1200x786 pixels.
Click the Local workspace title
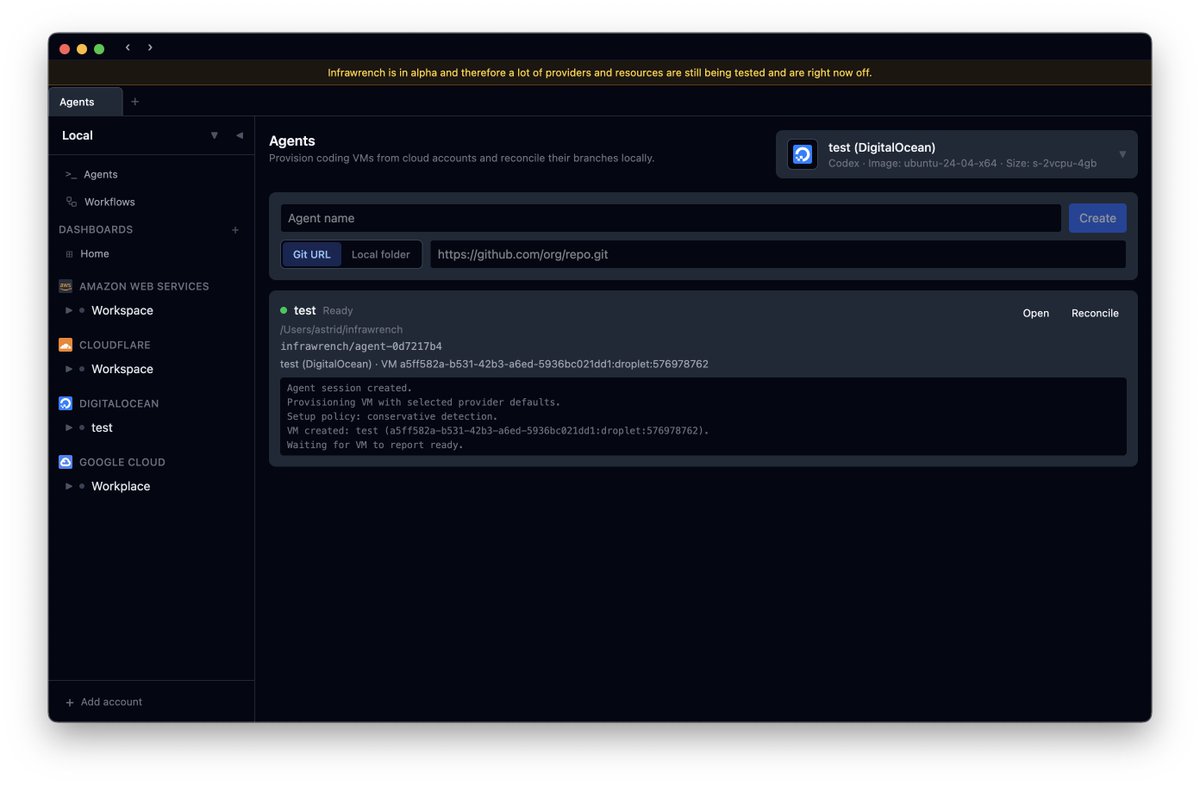pyautogui.click(x=77, y=135)
